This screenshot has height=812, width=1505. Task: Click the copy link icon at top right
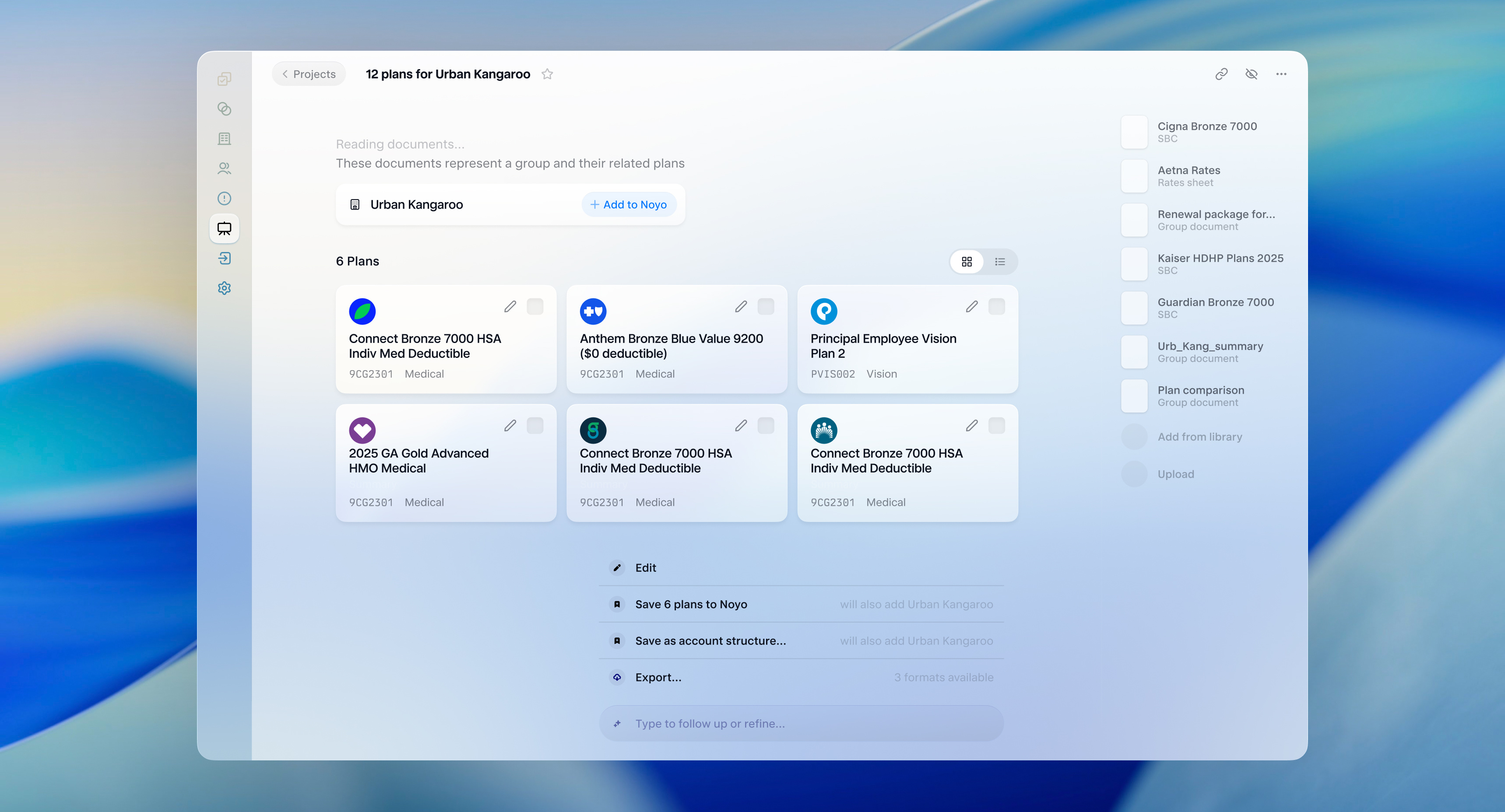click(x=1221, y=73)
